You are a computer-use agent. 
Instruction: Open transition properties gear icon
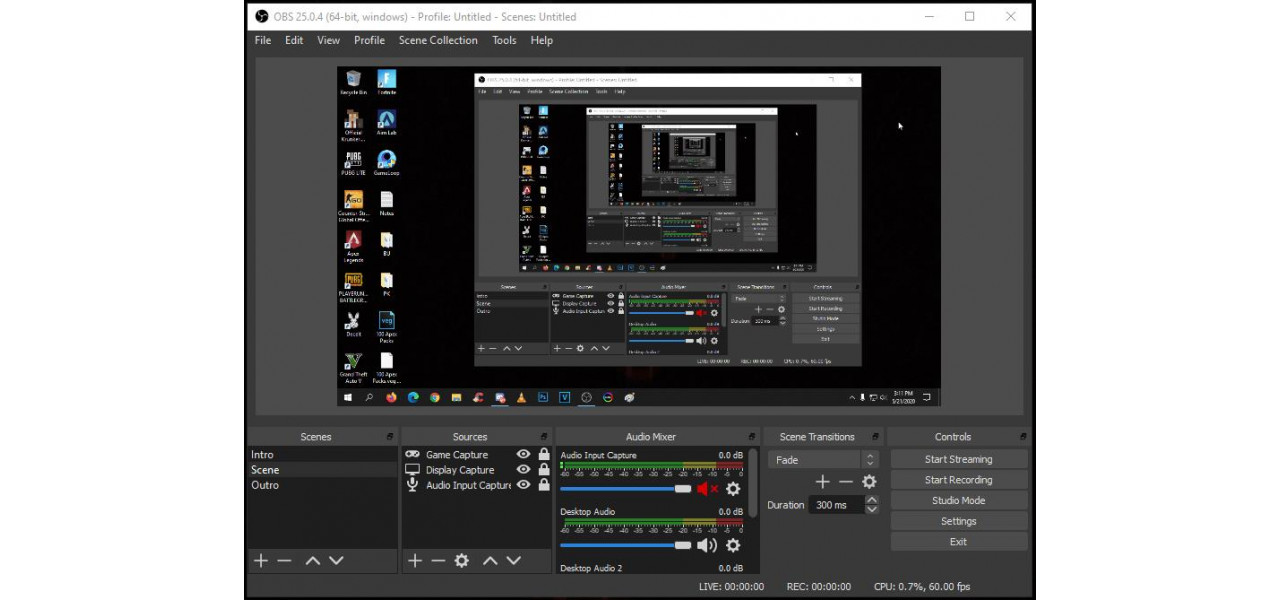pyautogui.click(x=869, y=482)
